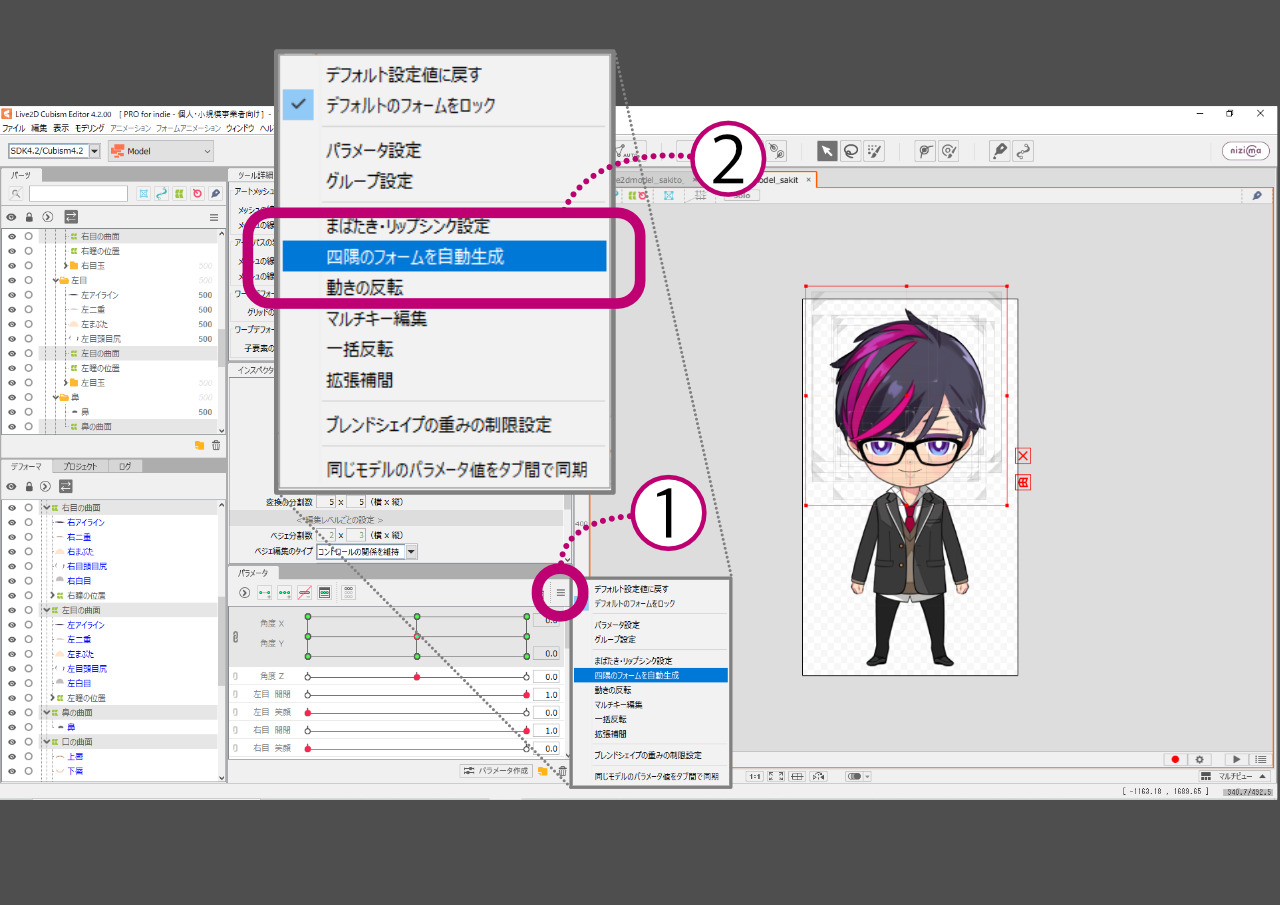Toggle visibility of 右瞳の位置 in Parts panel
Image resolution: width=1280 pixels, height=905 pixels.
tap(13, 251)
